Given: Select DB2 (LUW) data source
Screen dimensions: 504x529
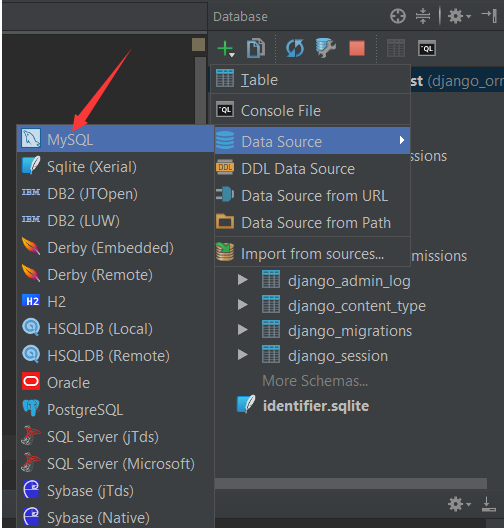Looking at the screenshot, I should click(115, 221).
